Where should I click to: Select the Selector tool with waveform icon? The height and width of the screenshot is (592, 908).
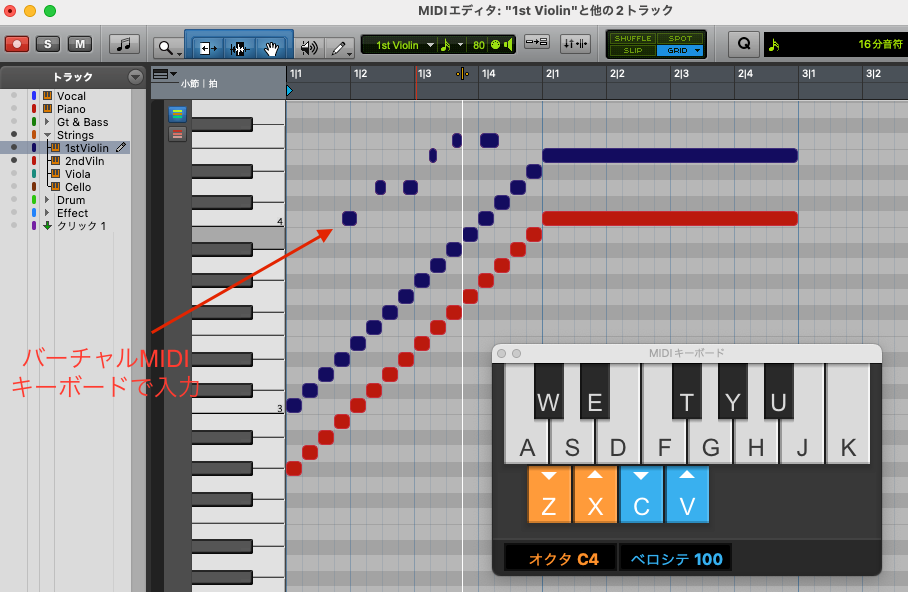pyautogui.click(x=239, y=48)
